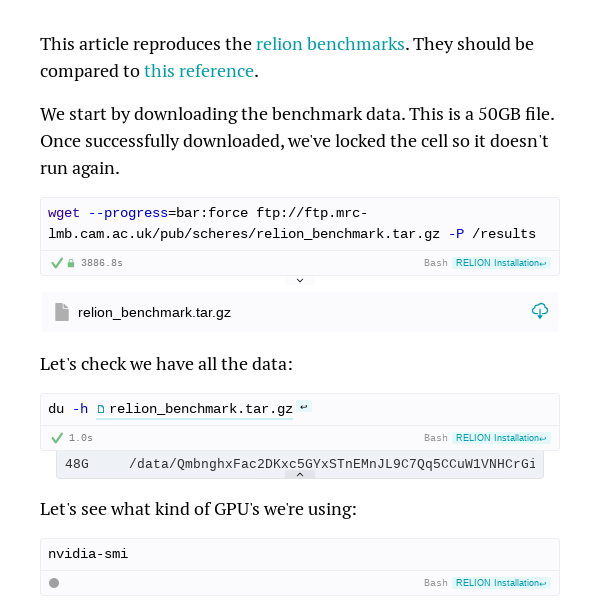Select the 48G output path line
600x600 pixels.
click(x=300, y=464)
